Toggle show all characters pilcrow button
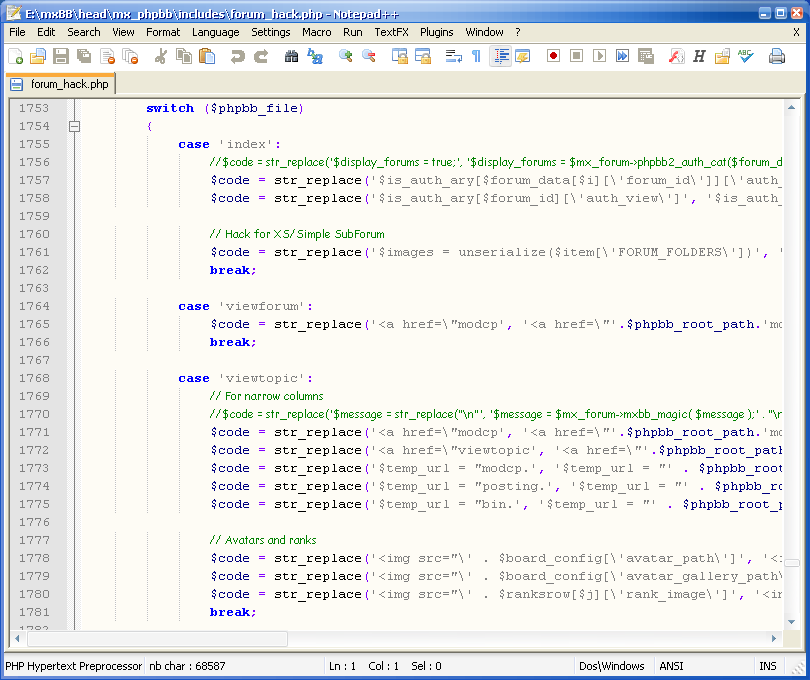The image size is (810, 680). coord(476,56)
